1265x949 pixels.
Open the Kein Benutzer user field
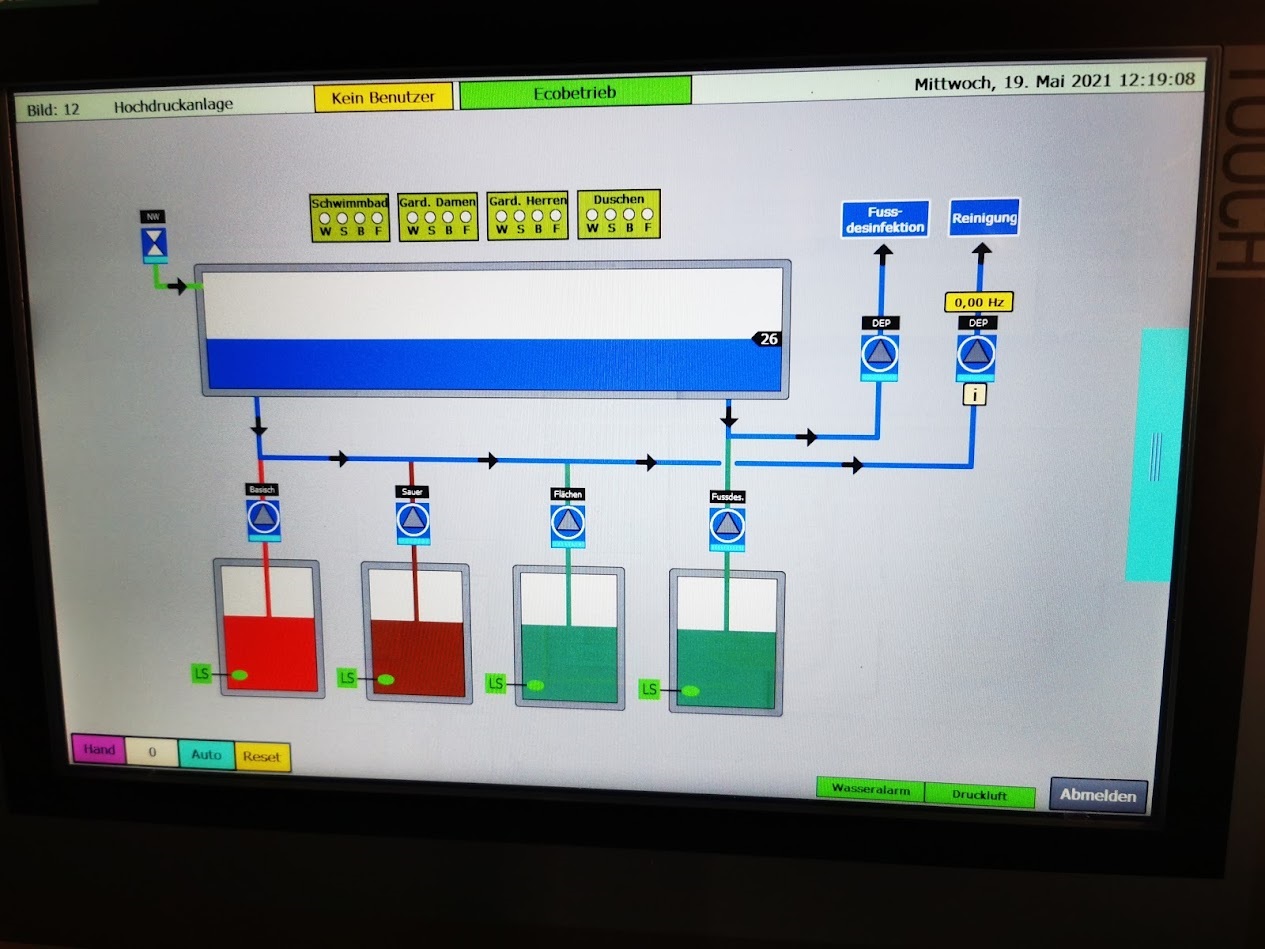(383, 98)
